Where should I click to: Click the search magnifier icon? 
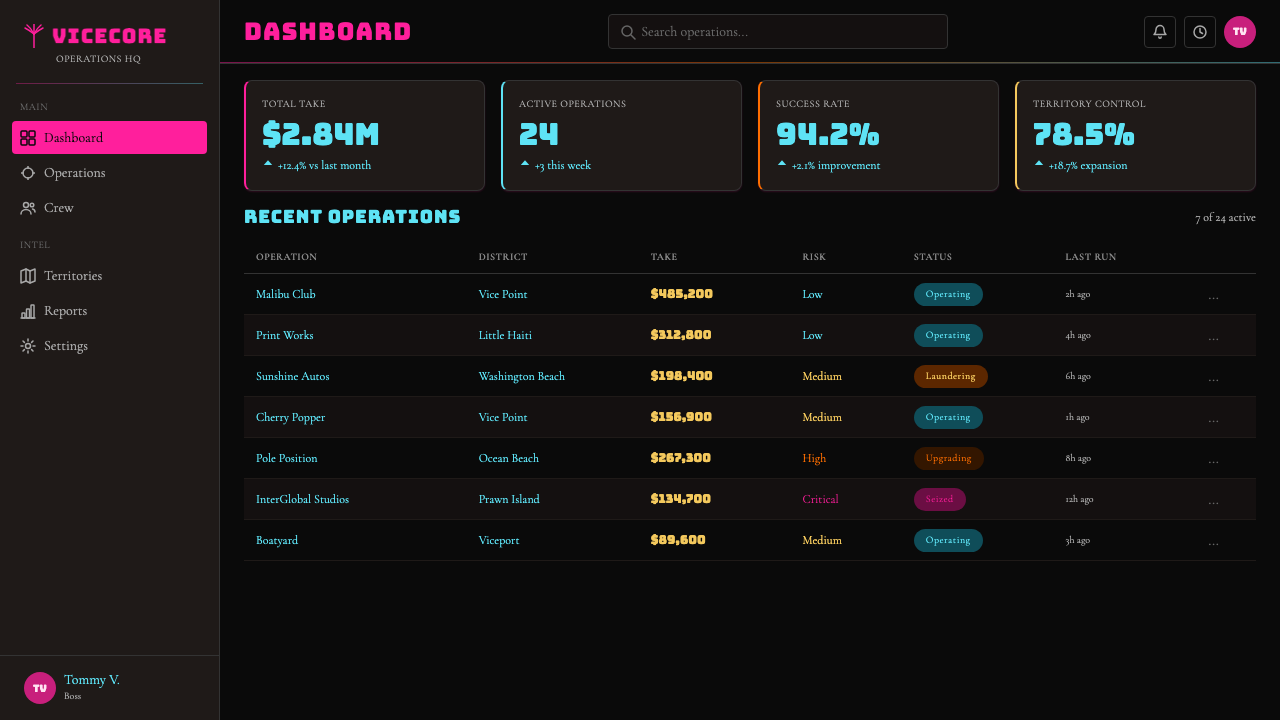coord(628,32)
